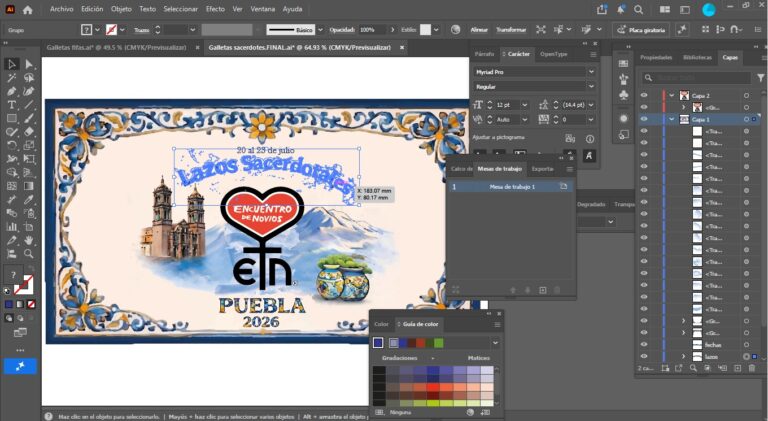
Task: Switch to the Galletas fifas.ai document tab
Action: [117, 47]
